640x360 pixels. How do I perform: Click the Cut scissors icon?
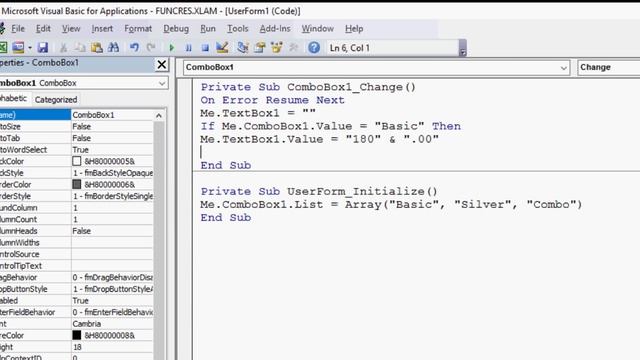point(63,48)
